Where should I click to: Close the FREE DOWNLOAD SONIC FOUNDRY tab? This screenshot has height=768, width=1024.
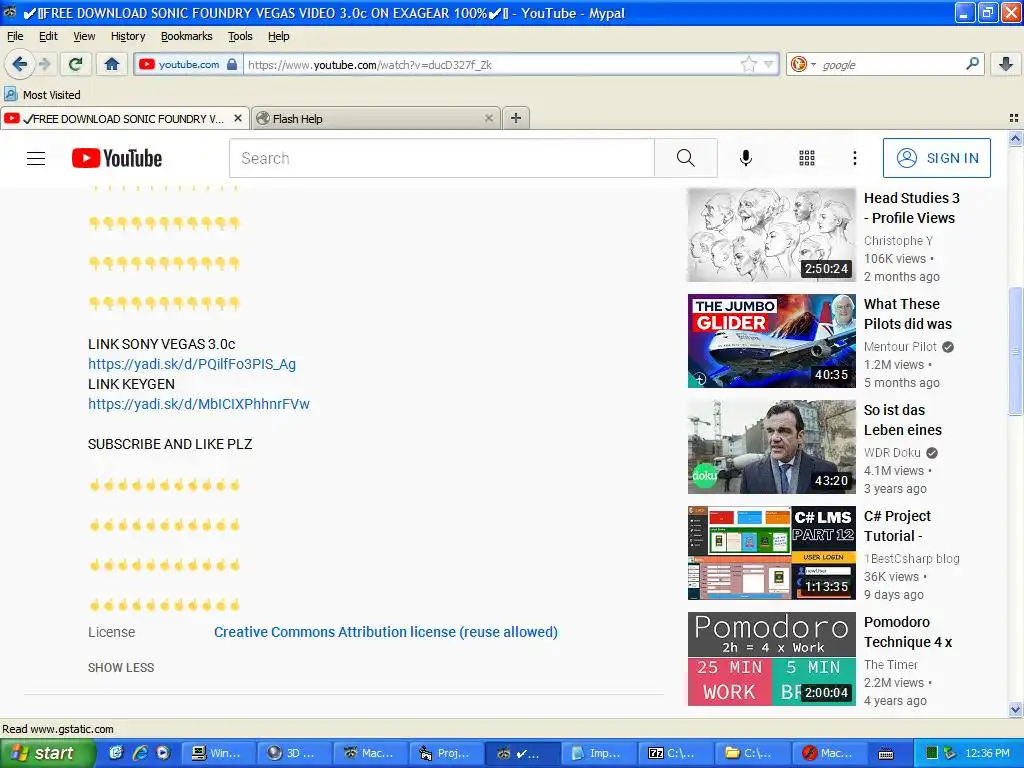pos(238,118)
